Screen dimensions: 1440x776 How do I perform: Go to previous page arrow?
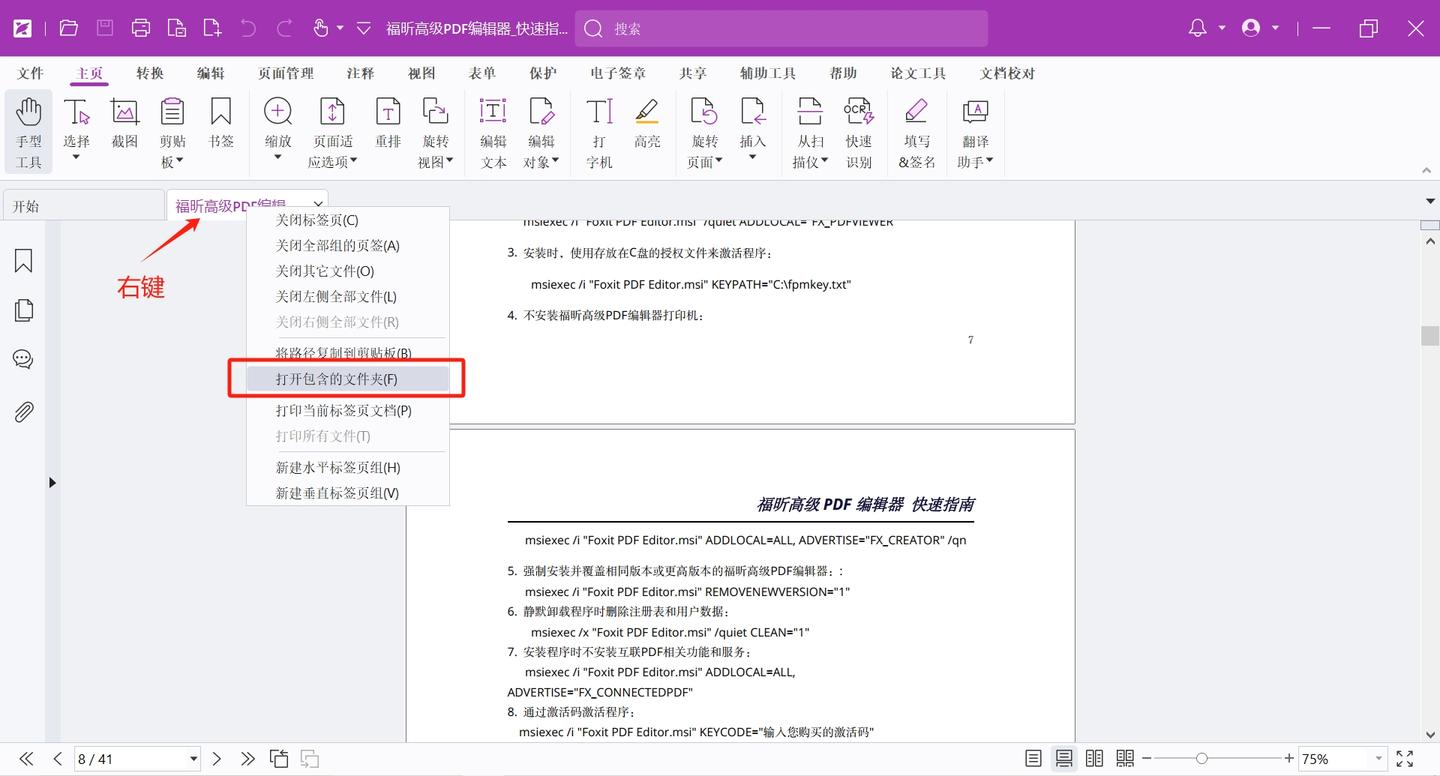57,759
